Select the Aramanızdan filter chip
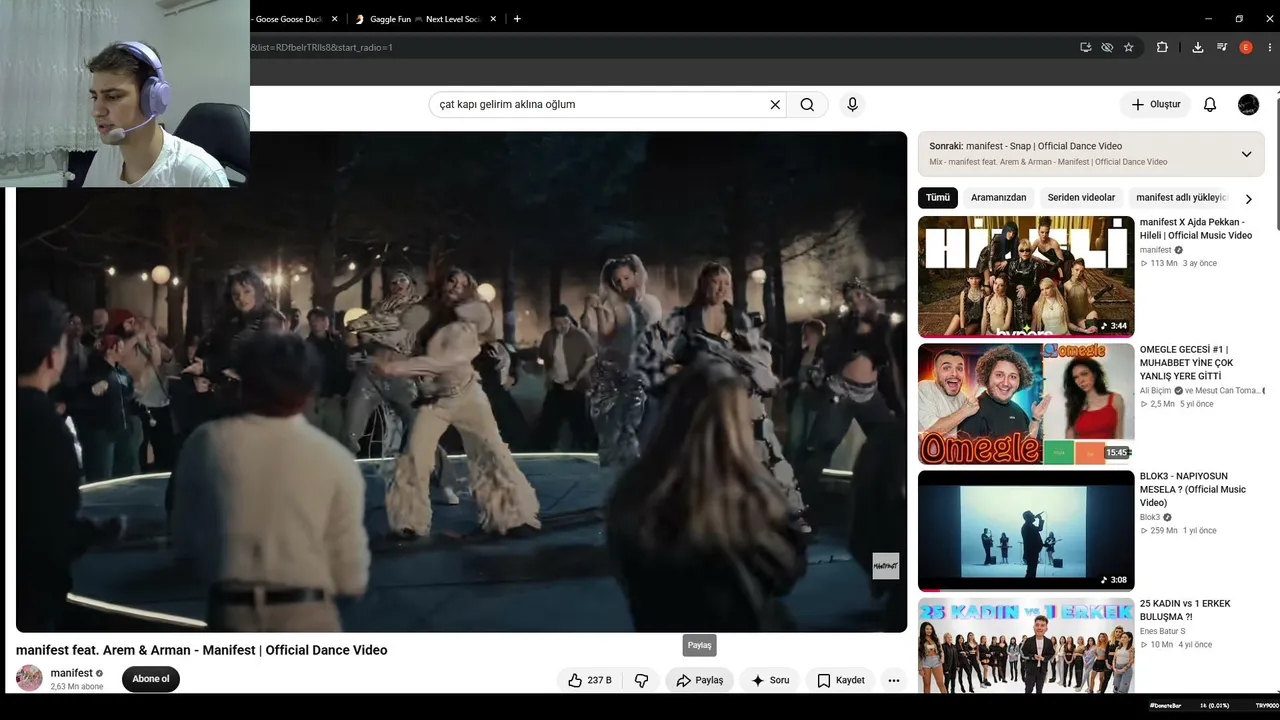Viewport: 1280px width, 720px height. [x=998, y=198]
